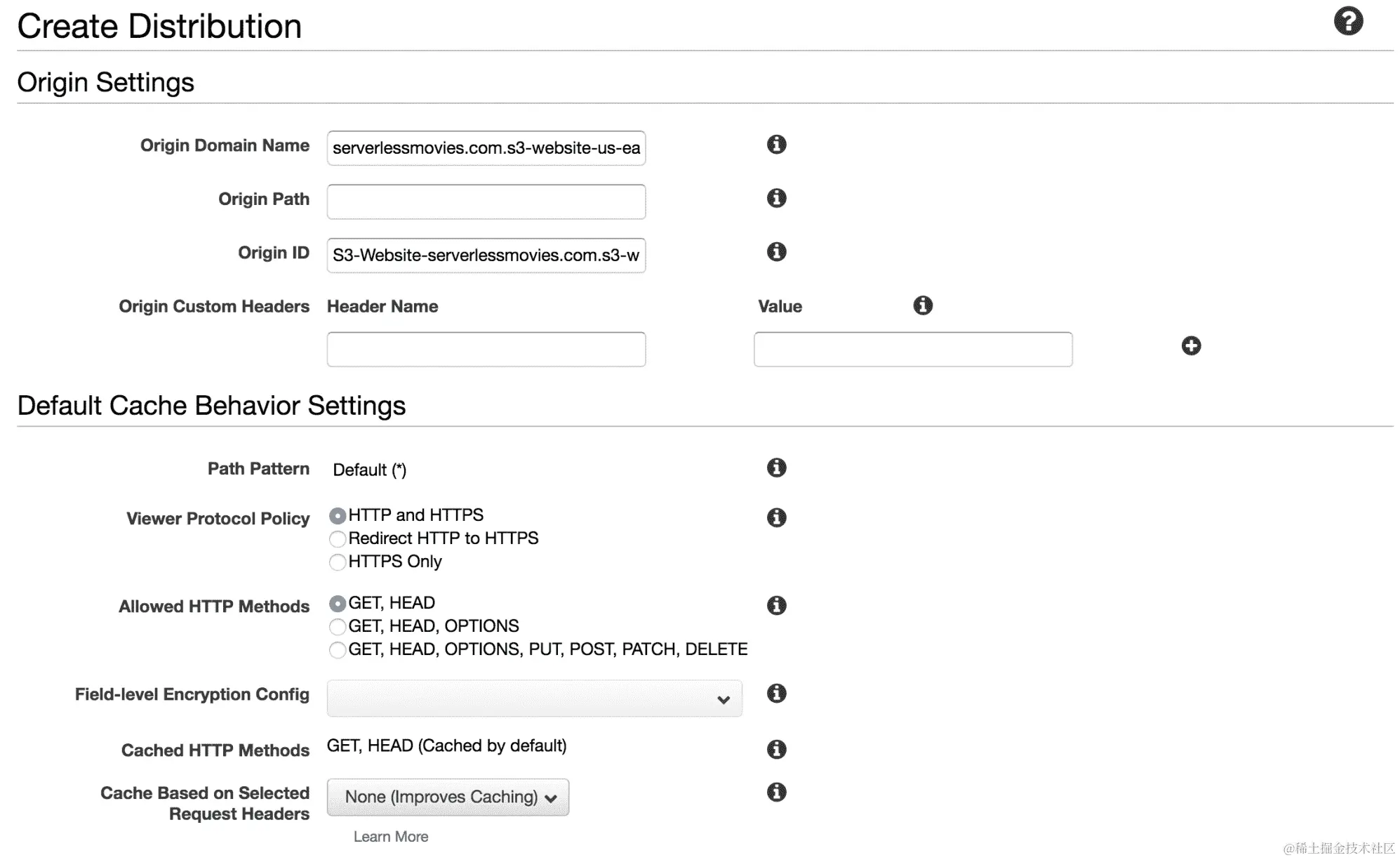
Task: Click info icon for Cached HTTP Methods
Action: coord(776,749)
